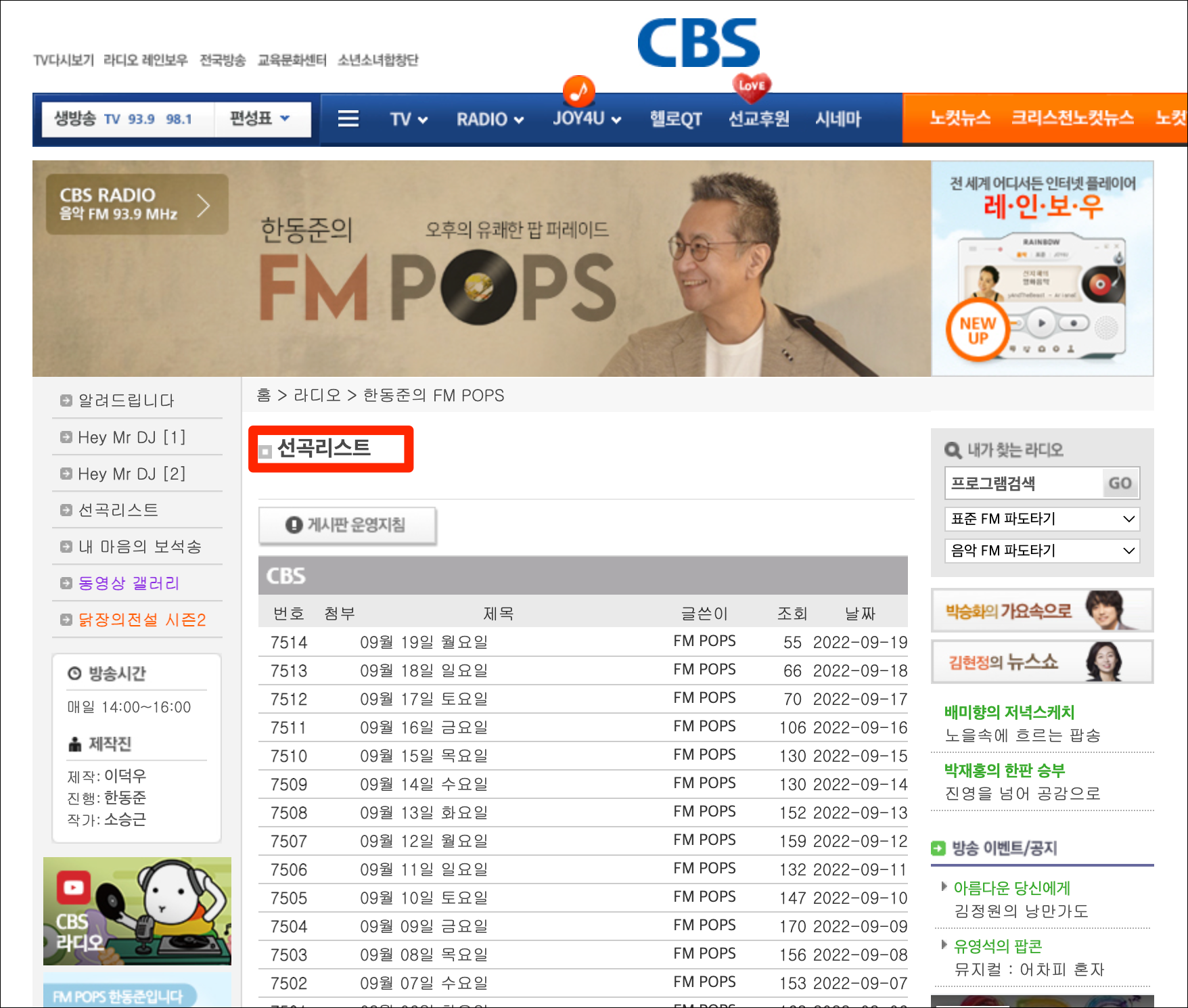1188x1008 pixels.
Task: Select live broadcast 93.9 frequency
Action: click(141, 119)
